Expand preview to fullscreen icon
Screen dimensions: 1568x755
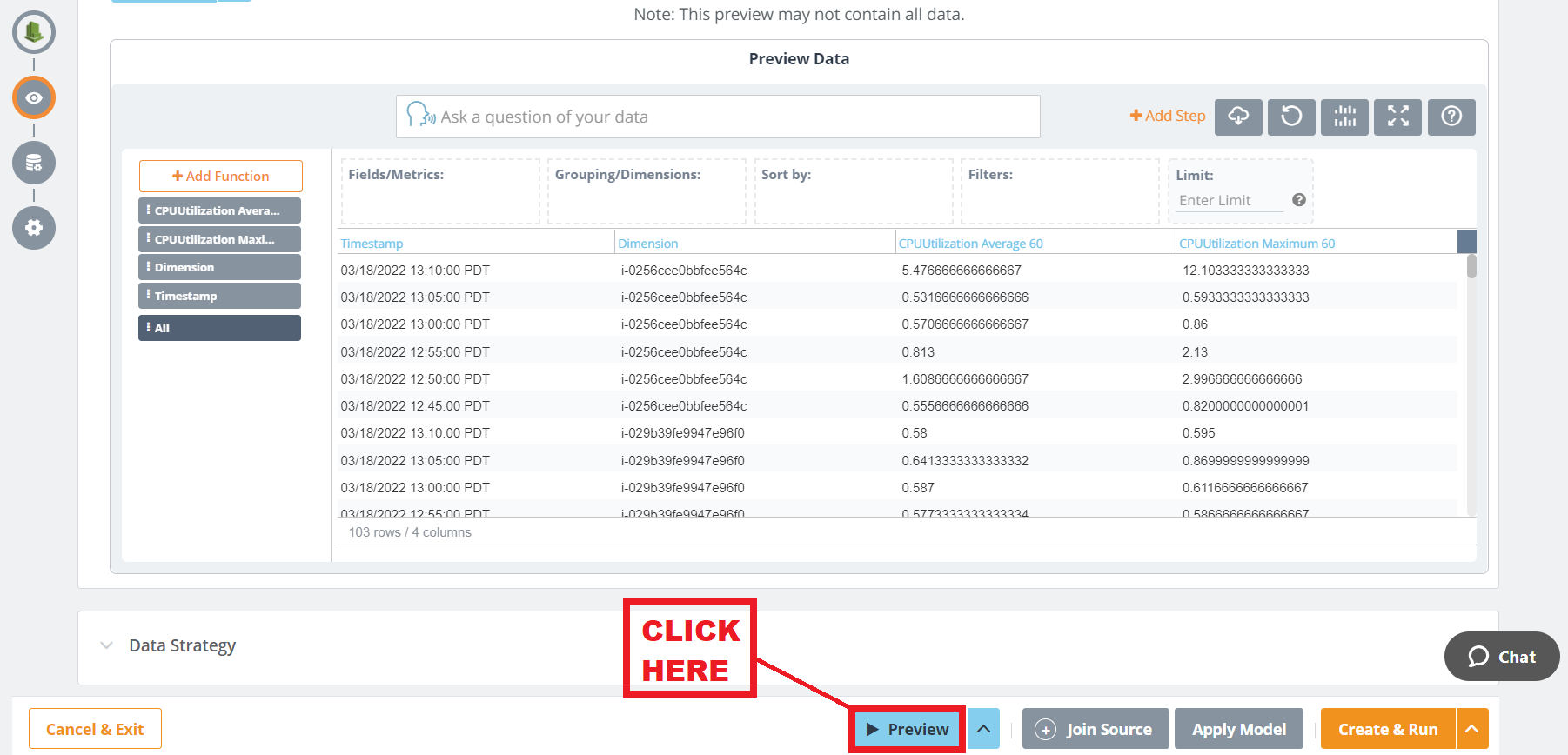point(1397,117)
